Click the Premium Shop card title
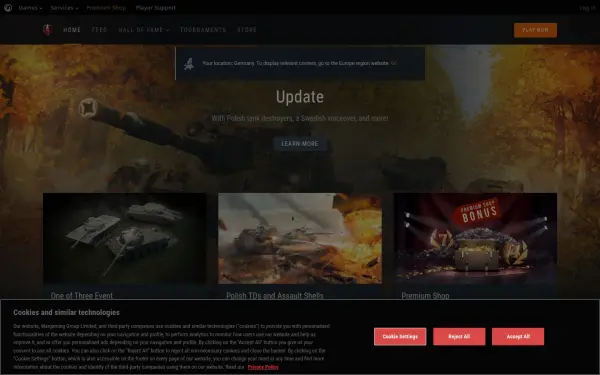This screenshot has width=600, height=375. tap(425, 295)
